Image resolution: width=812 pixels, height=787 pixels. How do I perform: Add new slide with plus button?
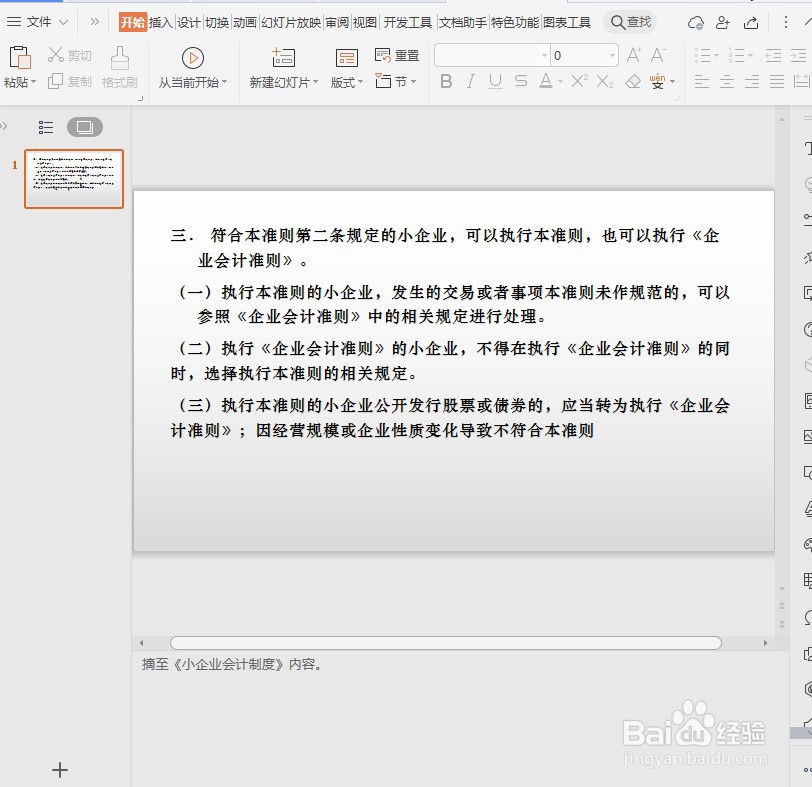point(60,770)
